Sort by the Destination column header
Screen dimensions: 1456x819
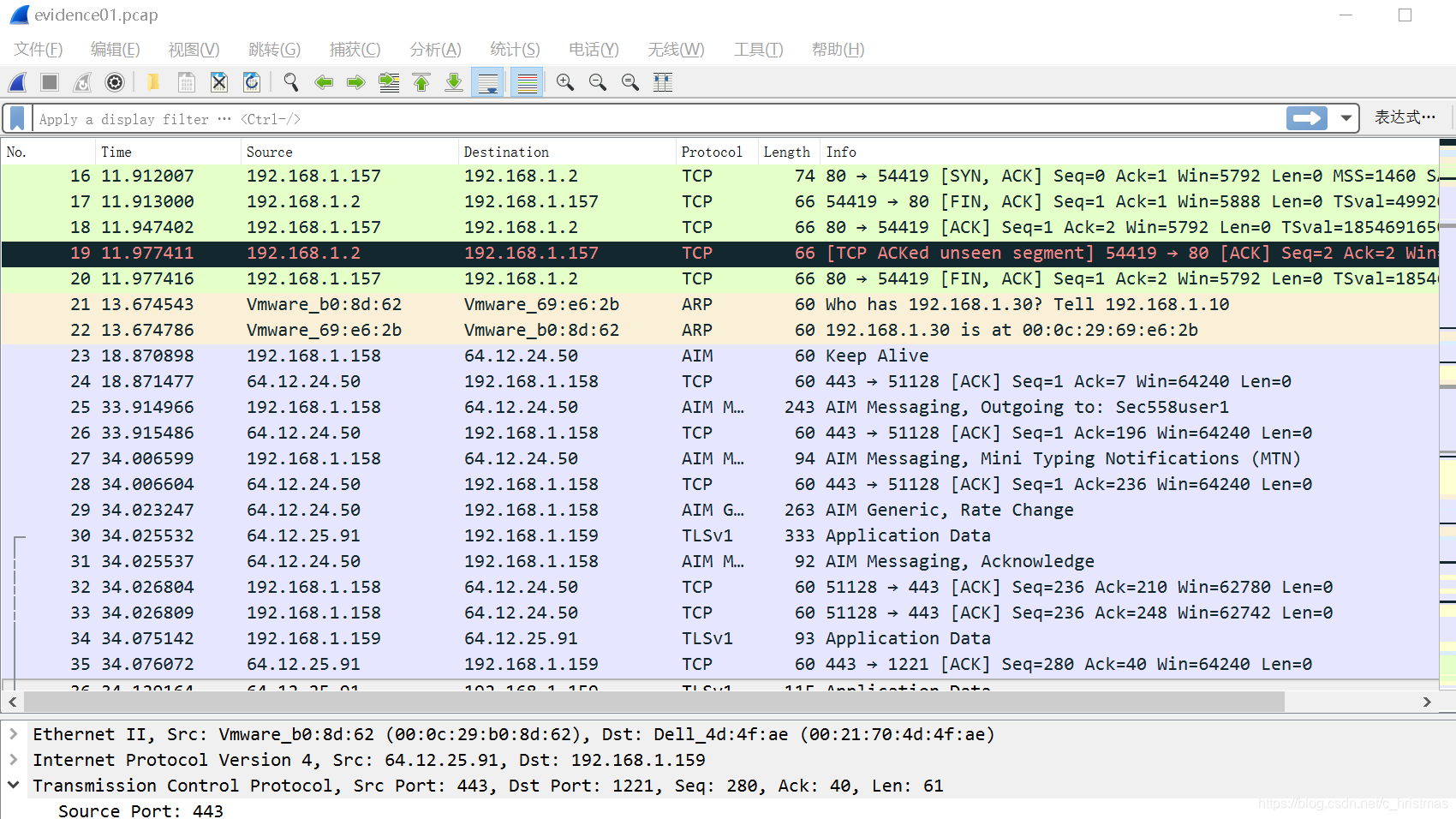point(567,152)
